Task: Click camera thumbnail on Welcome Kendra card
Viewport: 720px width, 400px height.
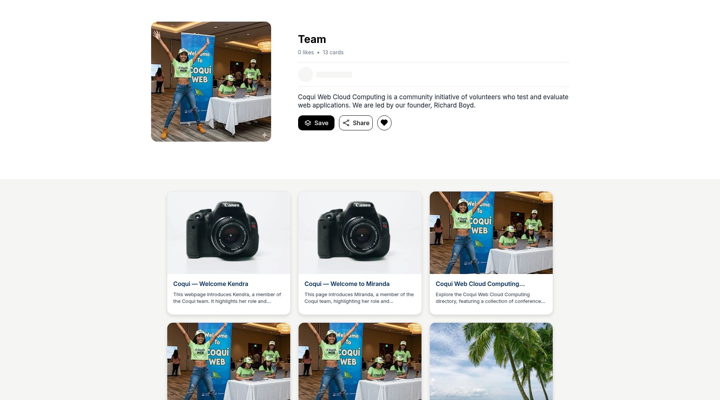Action: (229, 233)
